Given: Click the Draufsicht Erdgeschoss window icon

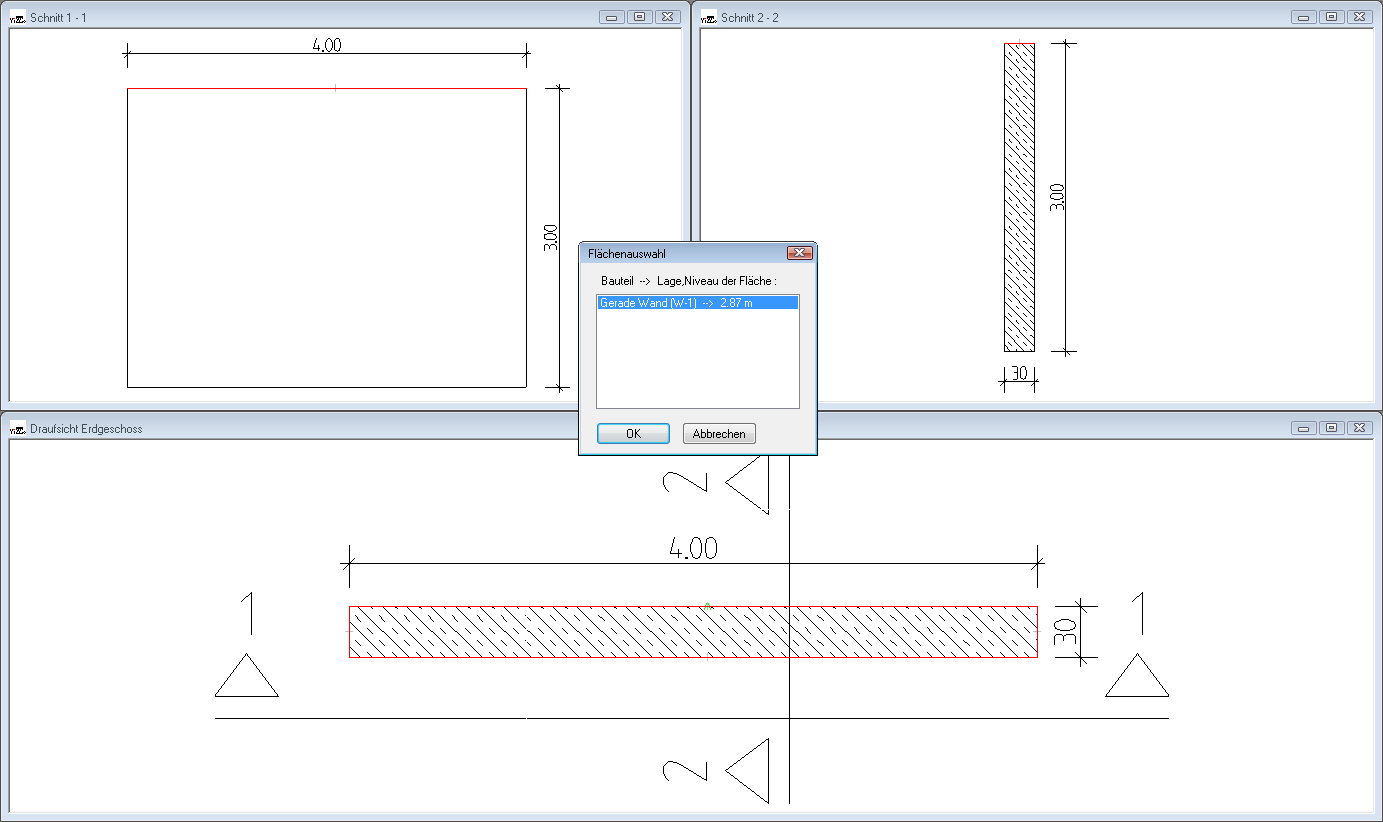Looking at the screenshot, I should point(17,428).
